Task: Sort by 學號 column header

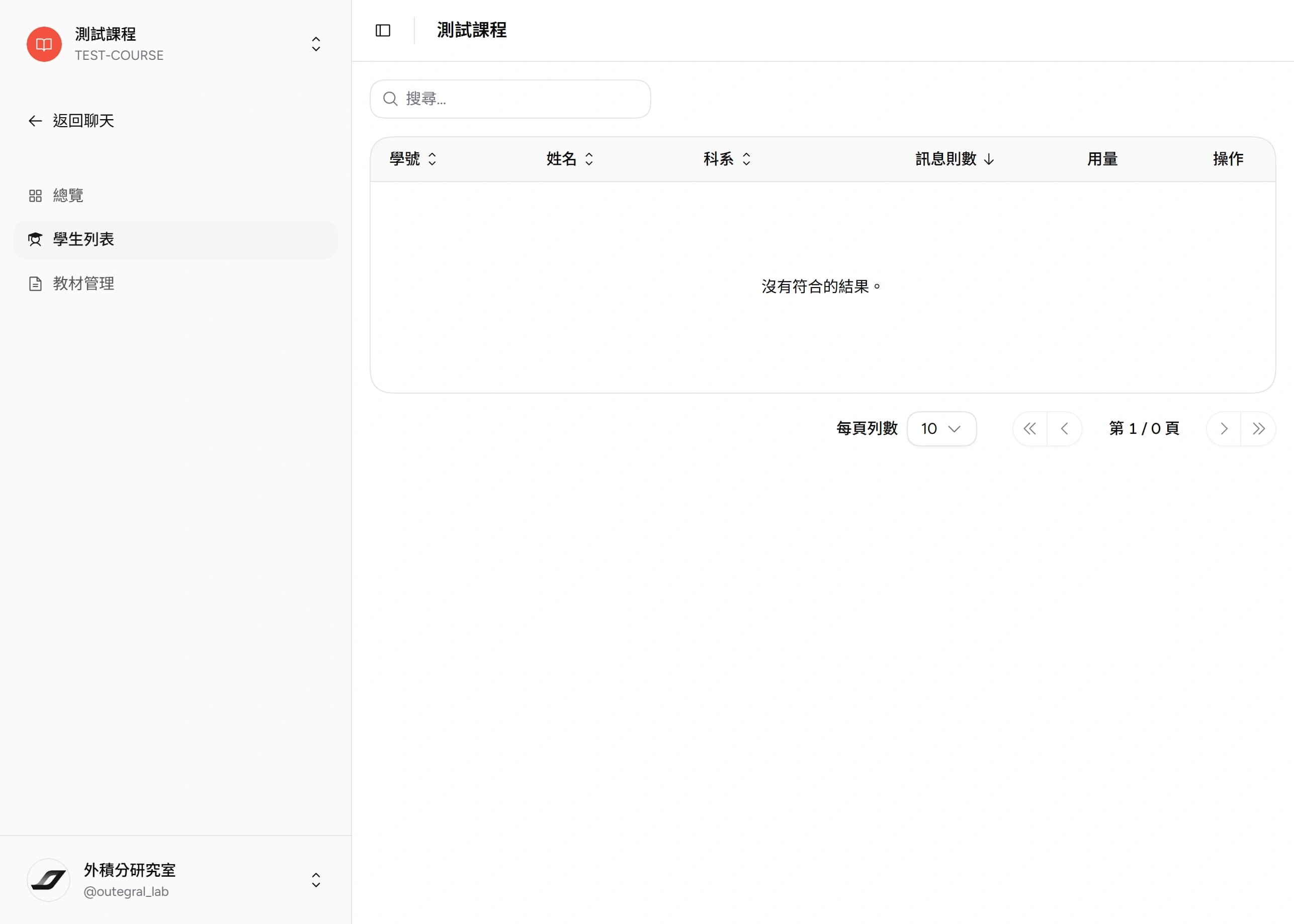Action: click(x=413, y=159)
